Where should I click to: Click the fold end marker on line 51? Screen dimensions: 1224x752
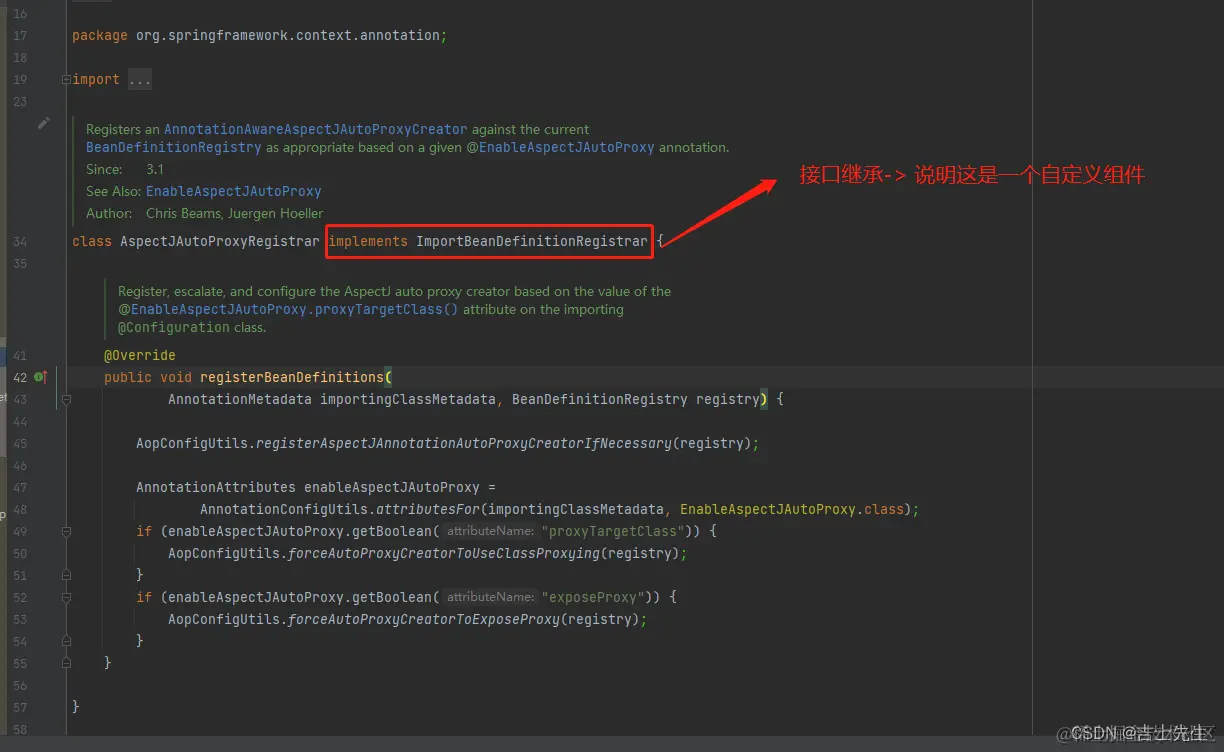(66, 575)
